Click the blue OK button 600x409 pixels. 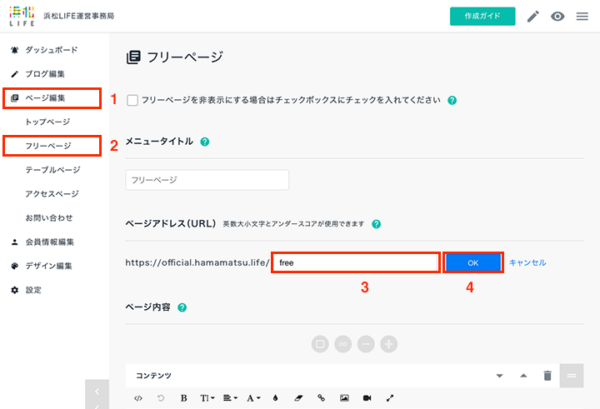point(473,262)
